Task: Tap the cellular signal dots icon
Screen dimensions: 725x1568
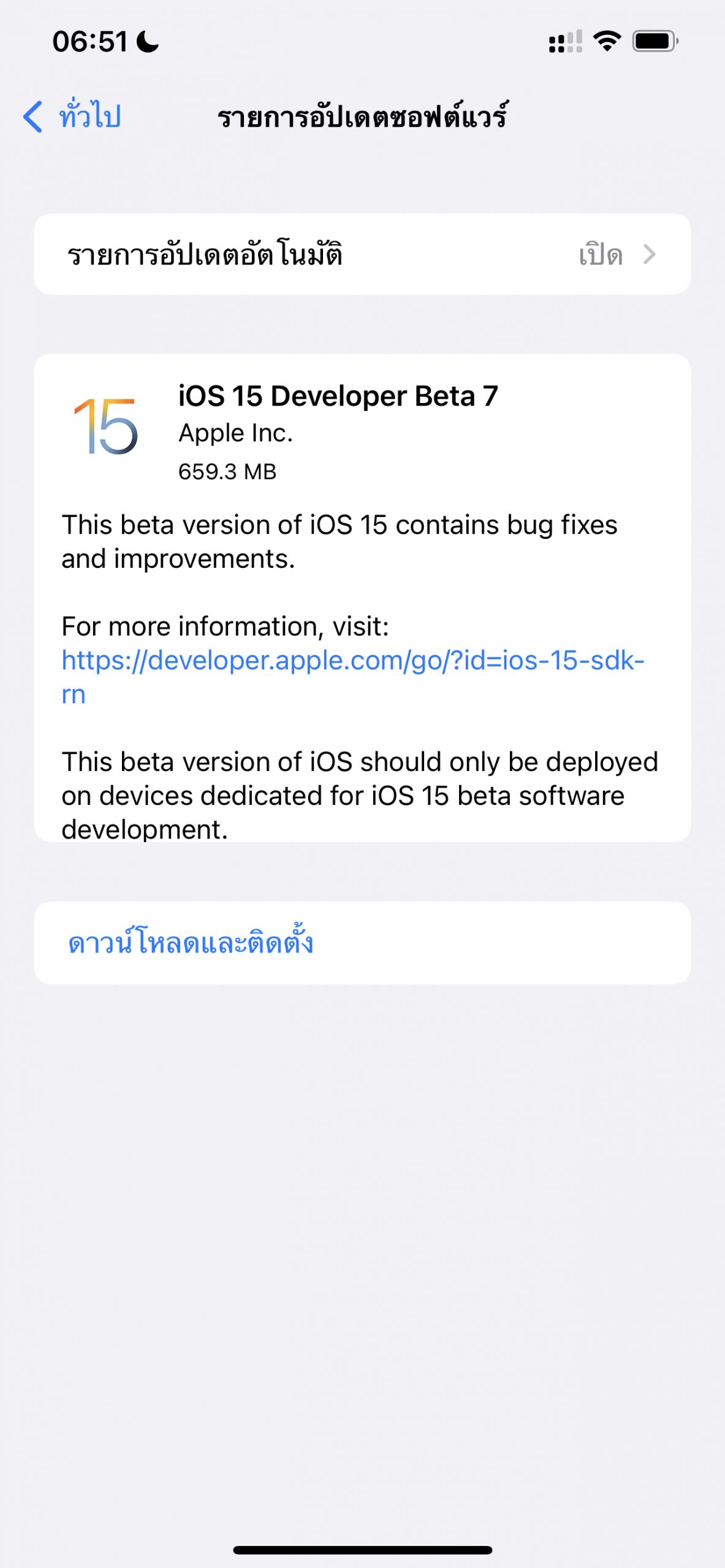Action: [565, 42]
